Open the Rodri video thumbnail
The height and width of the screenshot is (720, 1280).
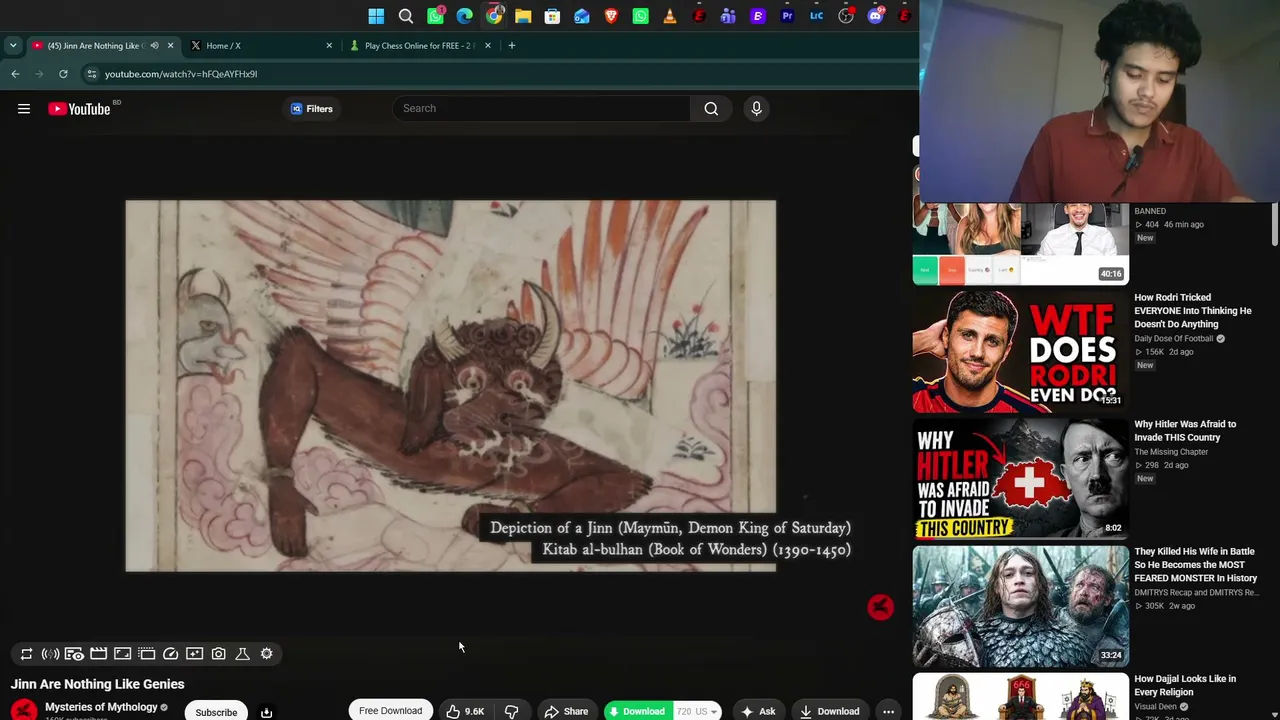(1020, 352)
